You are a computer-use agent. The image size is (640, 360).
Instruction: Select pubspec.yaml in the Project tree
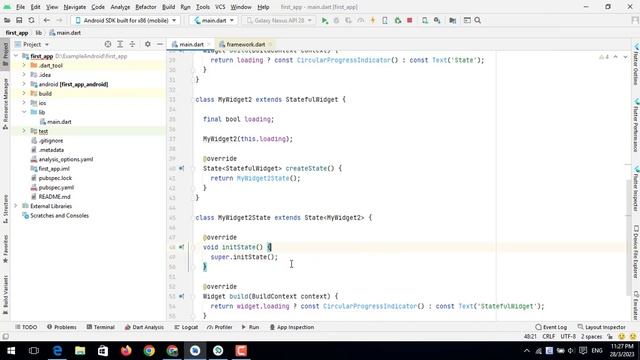tap(56, 187)
